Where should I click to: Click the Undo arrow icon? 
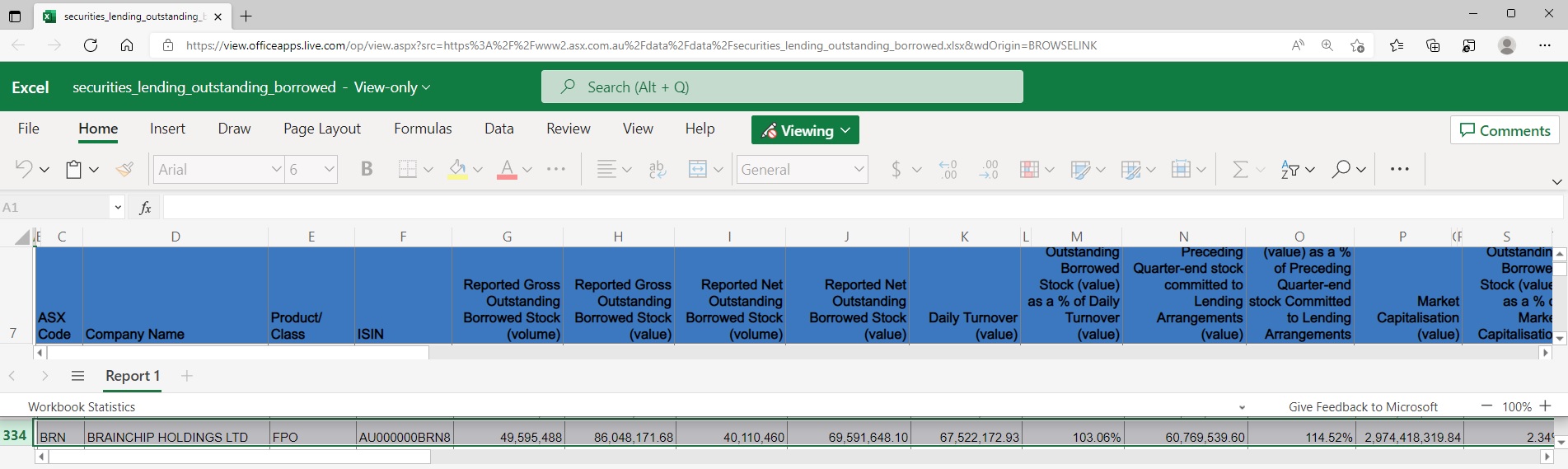24,169
